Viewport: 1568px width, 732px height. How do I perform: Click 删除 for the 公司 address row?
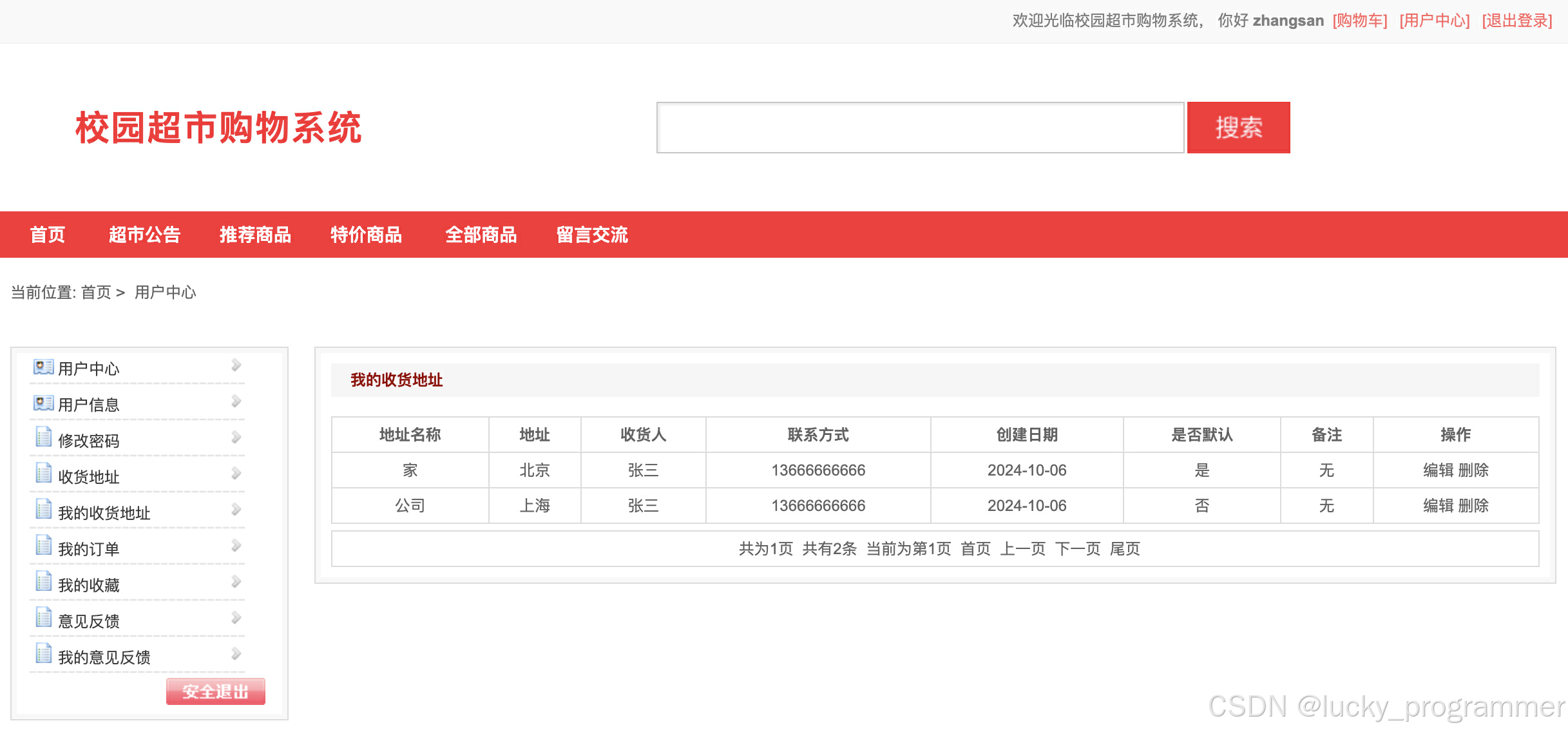click(x=1473, y=506)
